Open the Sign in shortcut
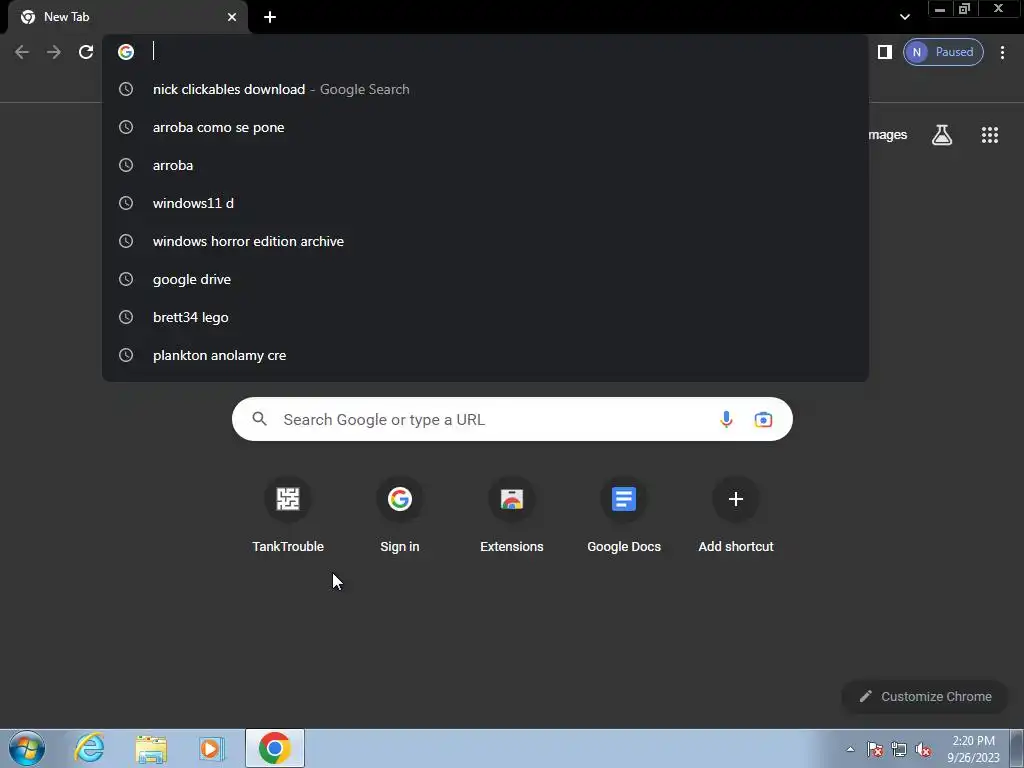1024x768 pixels. coord(400,515)
